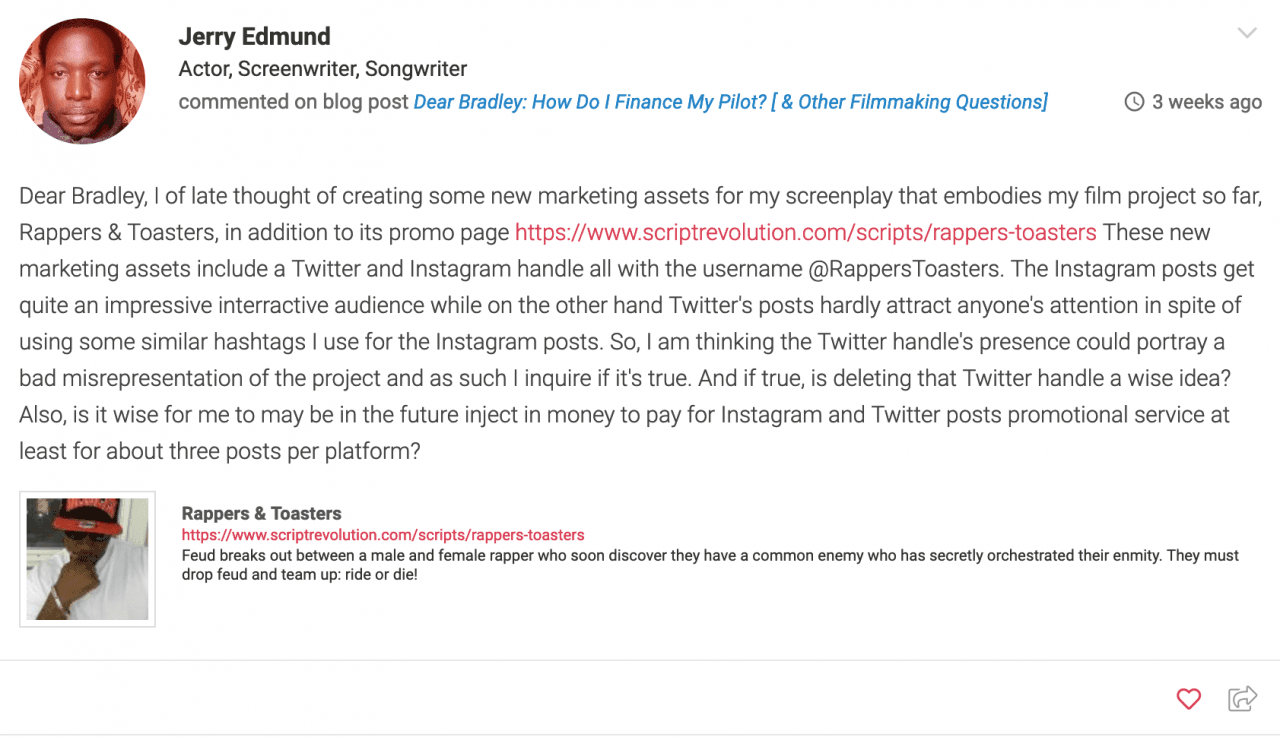Click 'Actor, Screenwriter, Songwriter' subtitle
This screenshot has width=1280, height=737.
pos(323,70)
